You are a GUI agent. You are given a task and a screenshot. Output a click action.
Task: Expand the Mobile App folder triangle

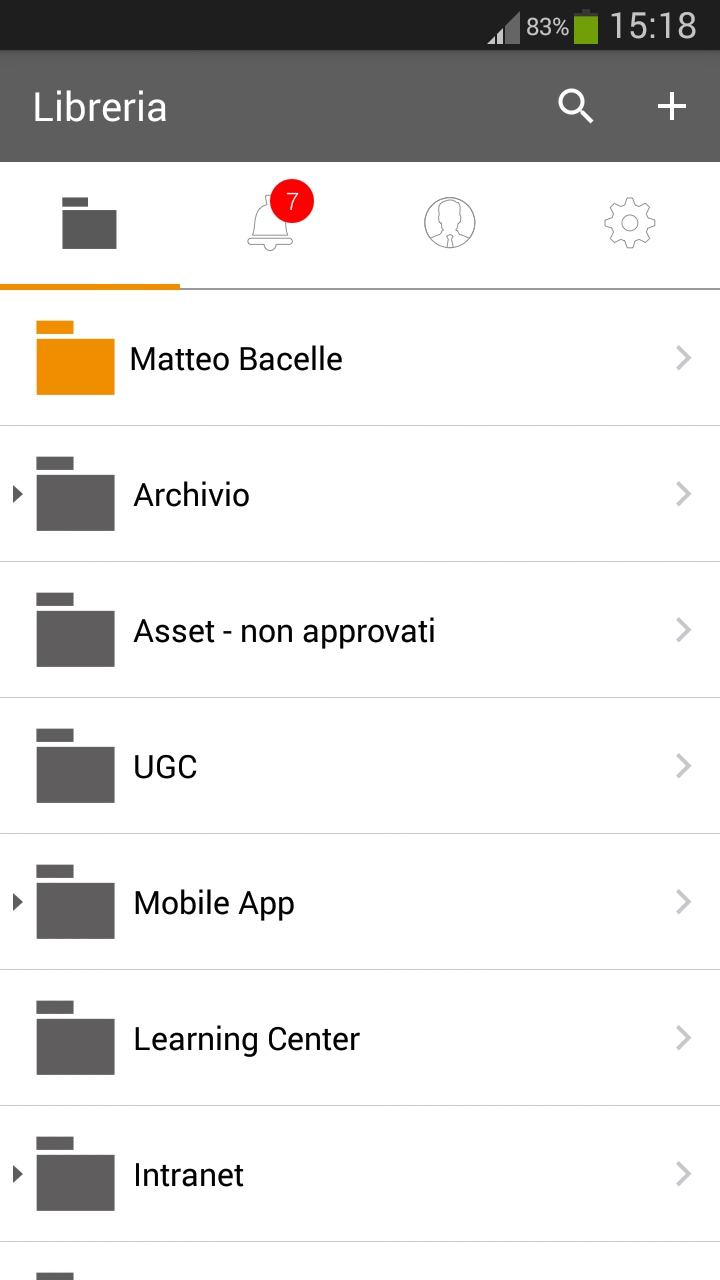point(17,902)
